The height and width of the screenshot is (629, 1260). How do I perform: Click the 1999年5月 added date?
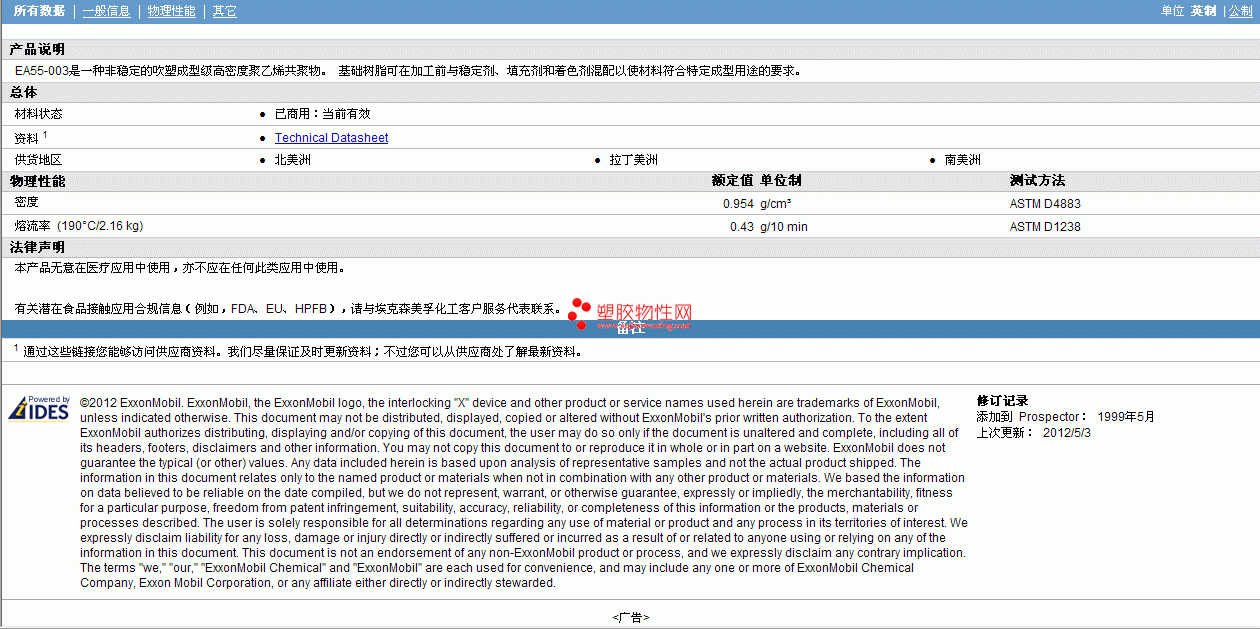1126,417
